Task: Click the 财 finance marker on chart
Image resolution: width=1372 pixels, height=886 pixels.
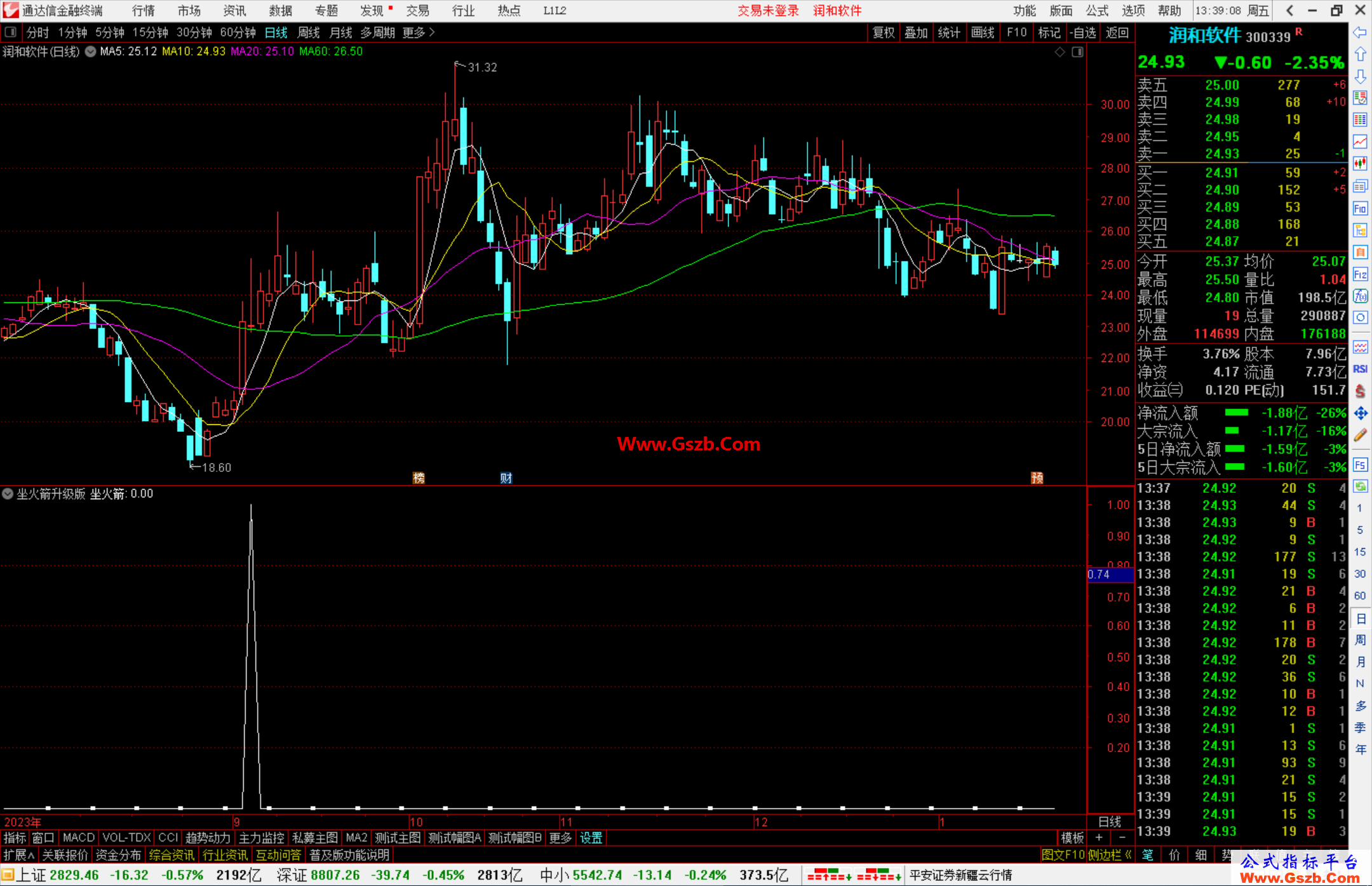Action: click(506, 478)
